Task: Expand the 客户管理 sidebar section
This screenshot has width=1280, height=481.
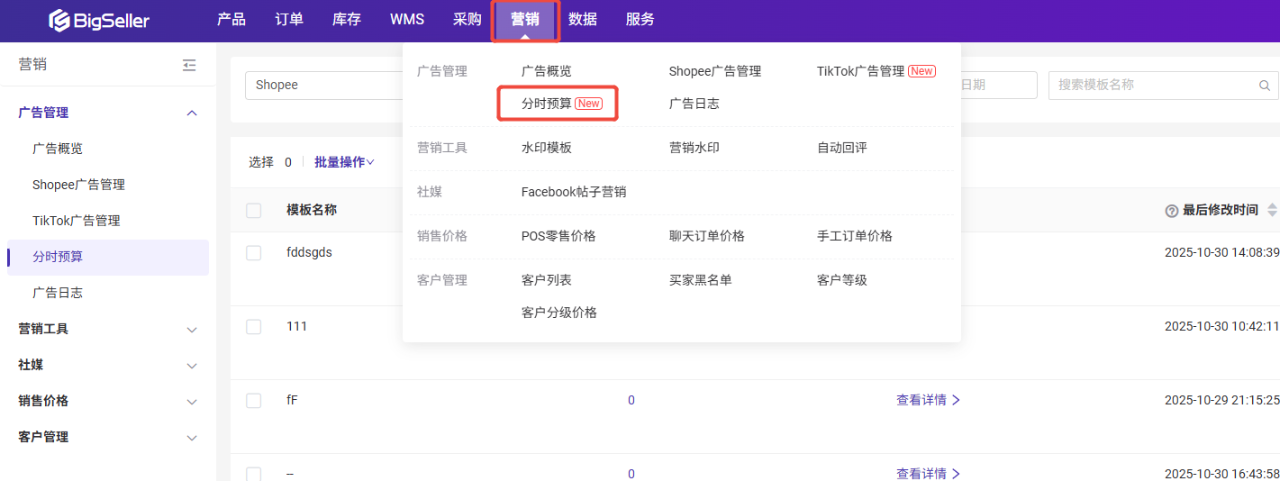Action: click(x=192, y=437)
